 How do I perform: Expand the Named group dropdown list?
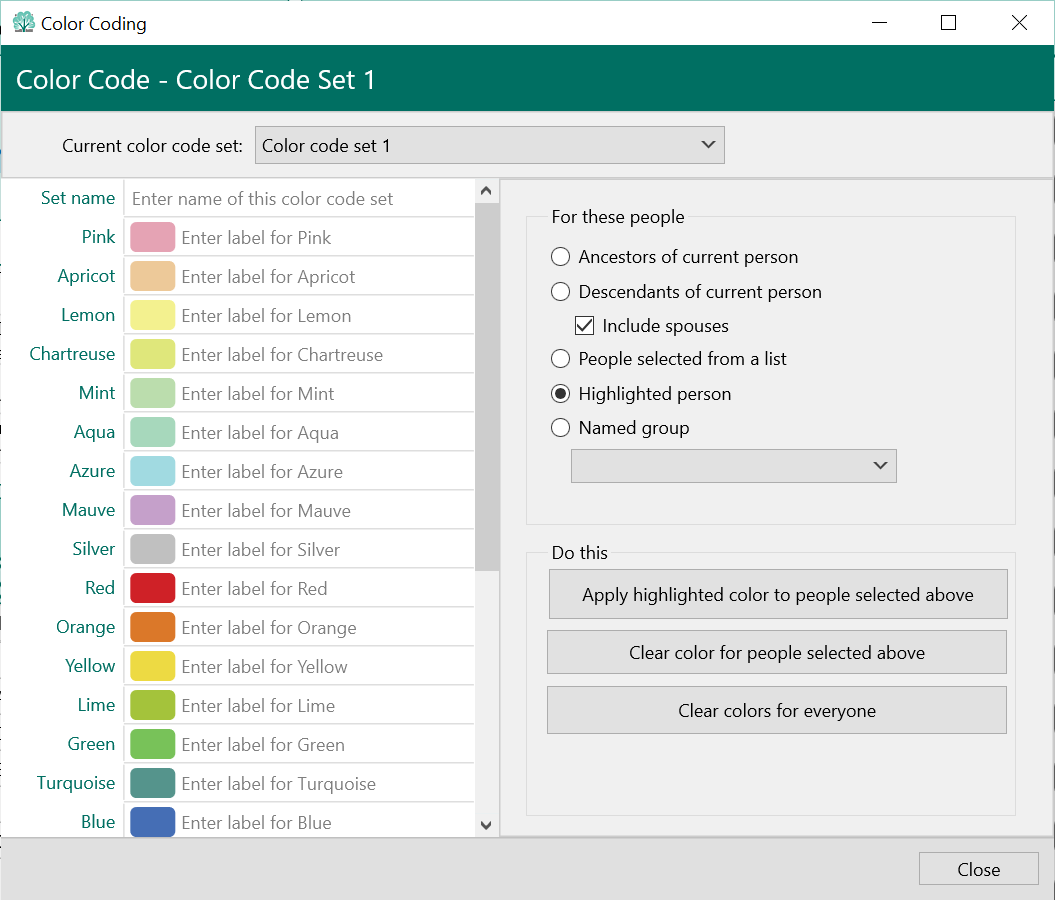[733, 466]
